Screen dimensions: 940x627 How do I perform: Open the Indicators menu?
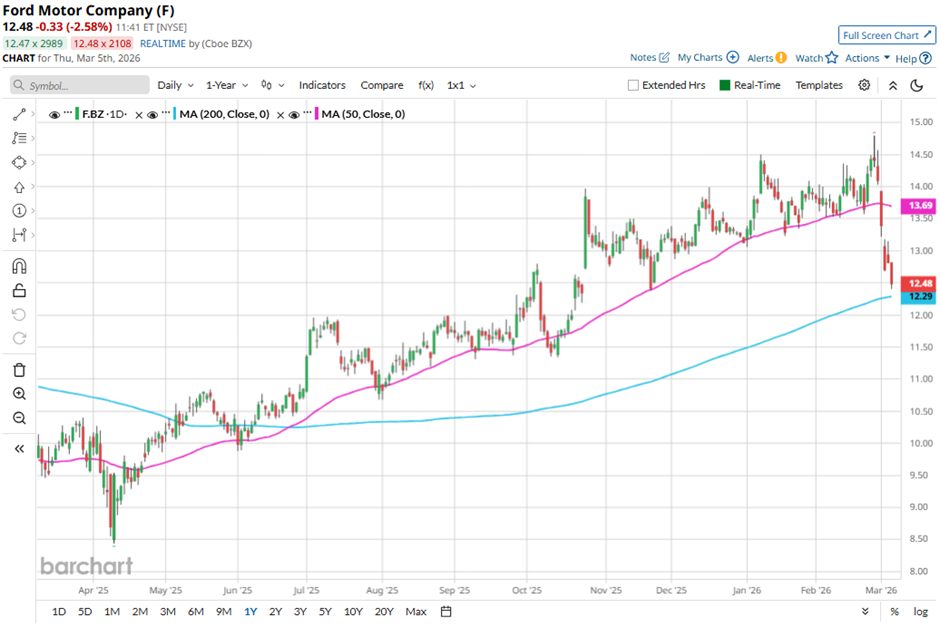click(322, 85)
